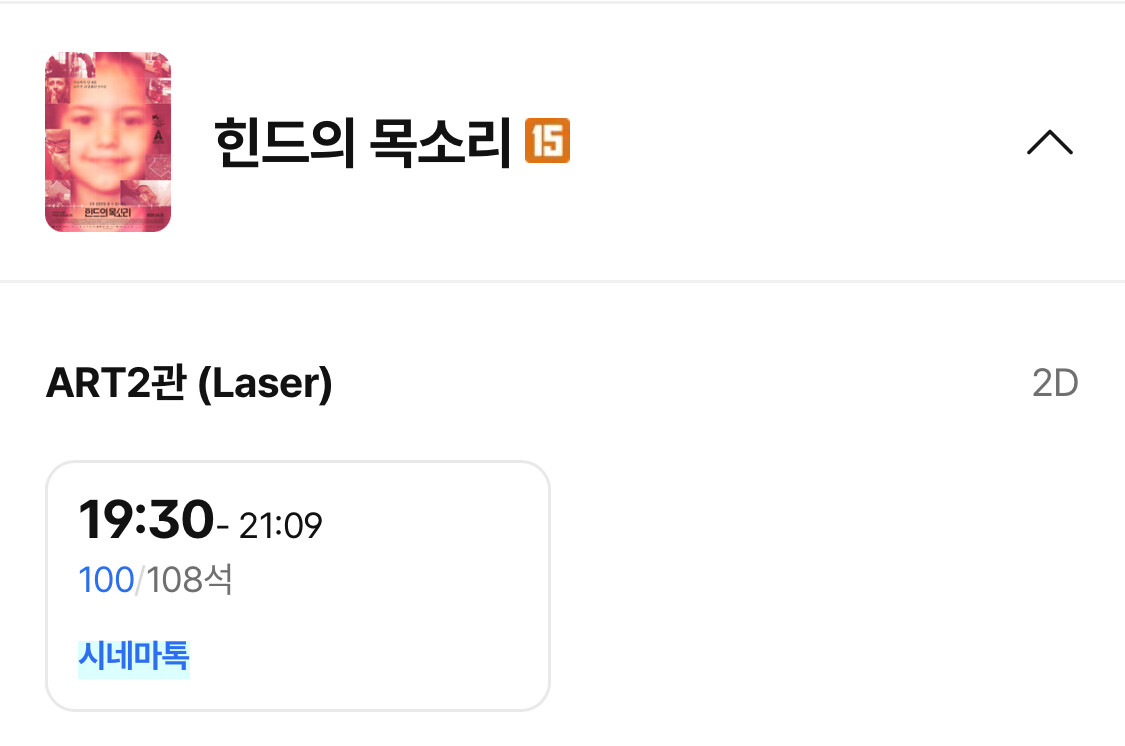Click the face on the movie poster

pos(100,130)
